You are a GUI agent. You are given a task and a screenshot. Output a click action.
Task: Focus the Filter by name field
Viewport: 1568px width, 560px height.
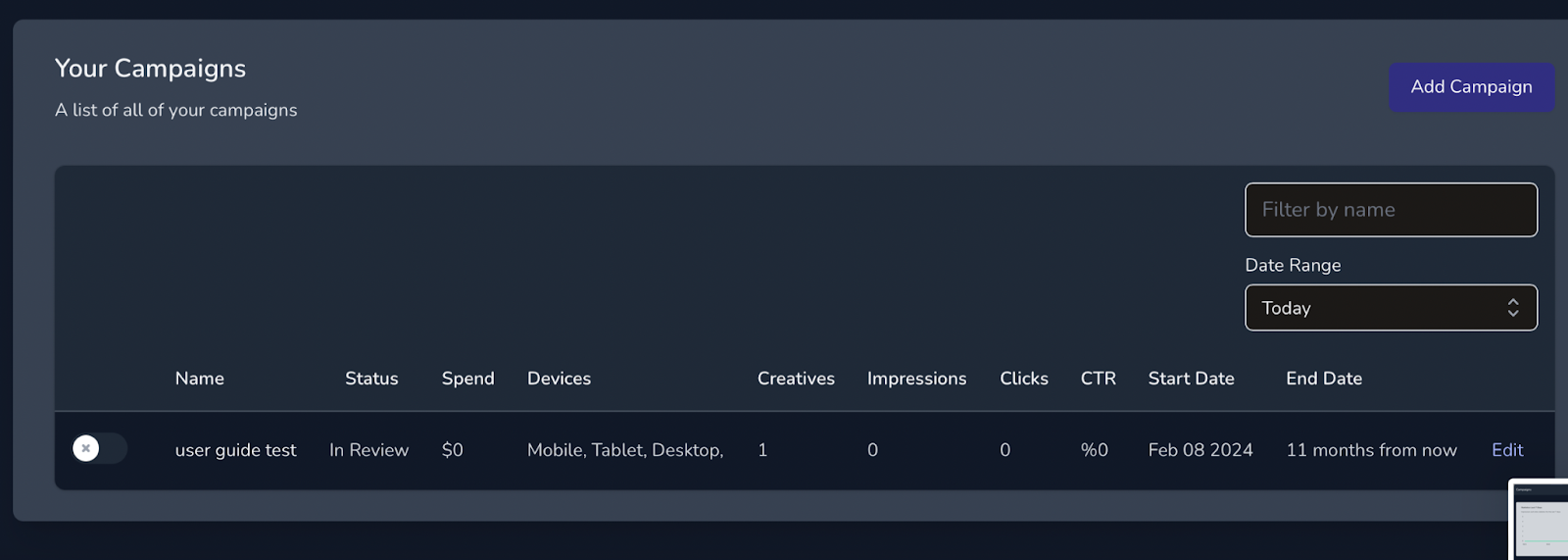point(1391,210)
